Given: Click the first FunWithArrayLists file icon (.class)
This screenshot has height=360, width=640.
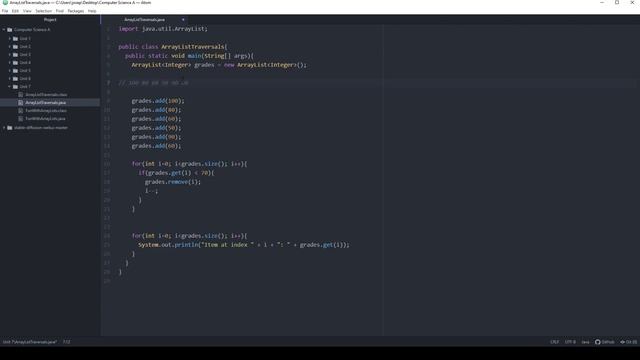Looking at the screenshot, I should [21, 111].
